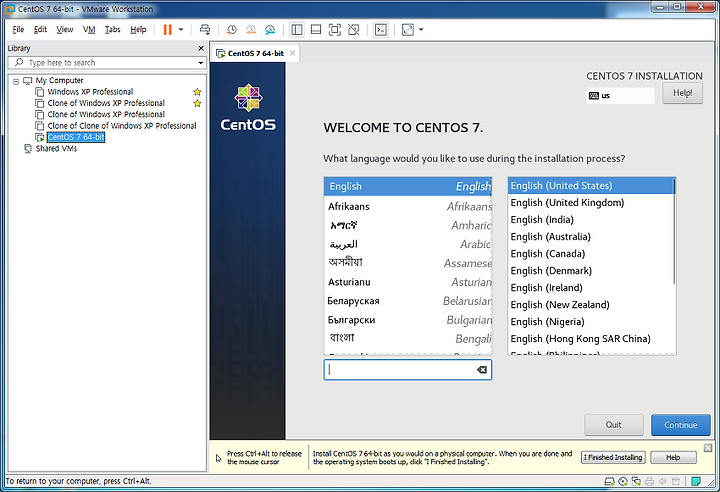720x492 pixels.
Task: Click the CD/DVD drive status icon
Action: 623,481
